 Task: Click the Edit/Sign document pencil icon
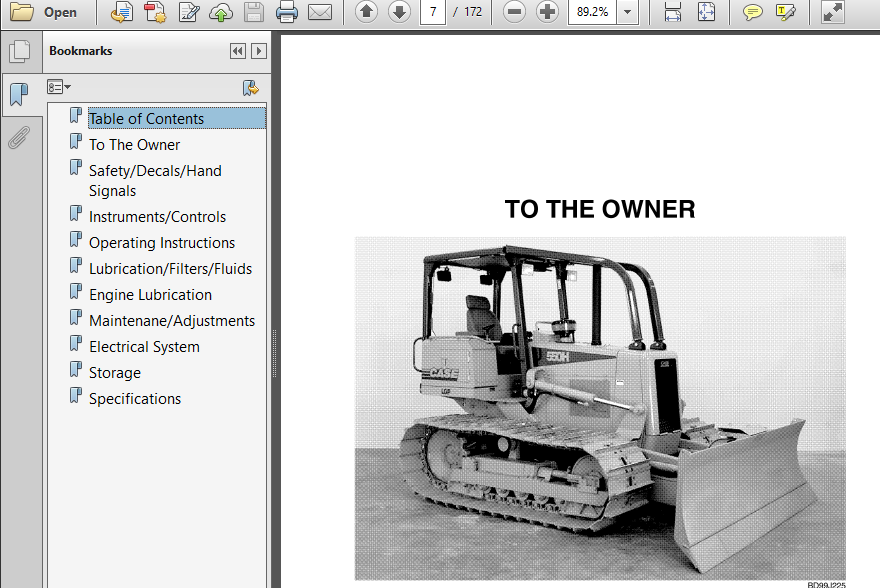[x=189, y=12]
